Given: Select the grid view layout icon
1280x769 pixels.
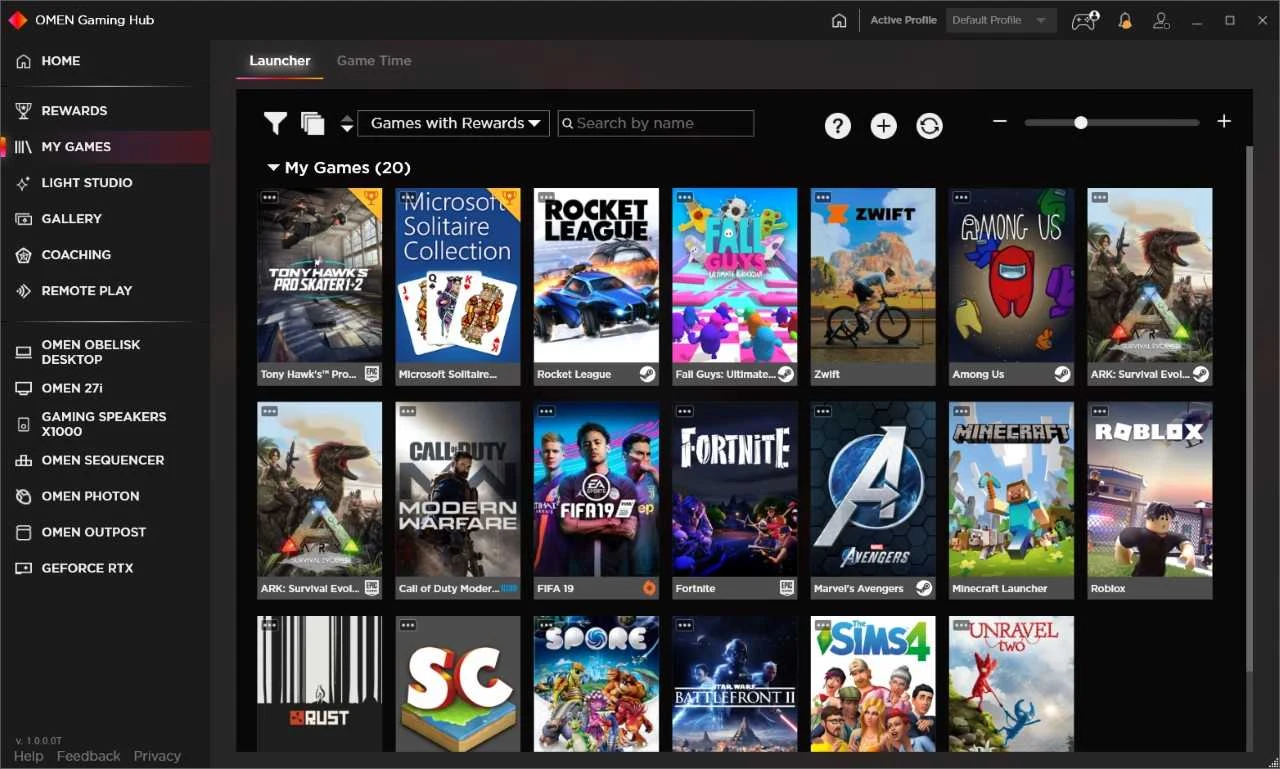Looking at the screenshot, I should [x=312, y=122].
